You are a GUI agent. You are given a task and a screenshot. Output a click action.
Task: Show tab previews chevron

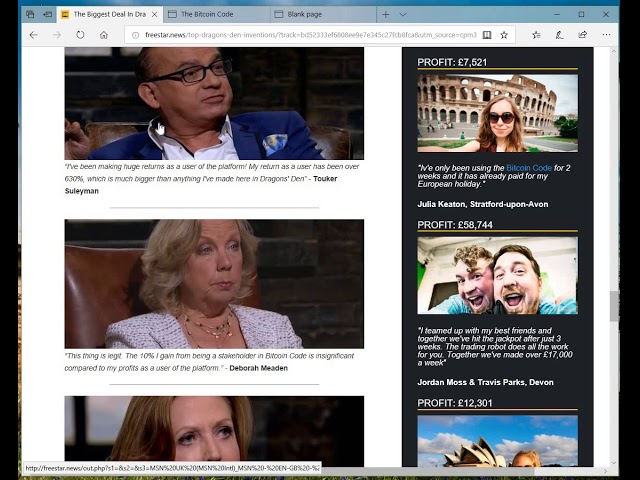tap(403, 15)
